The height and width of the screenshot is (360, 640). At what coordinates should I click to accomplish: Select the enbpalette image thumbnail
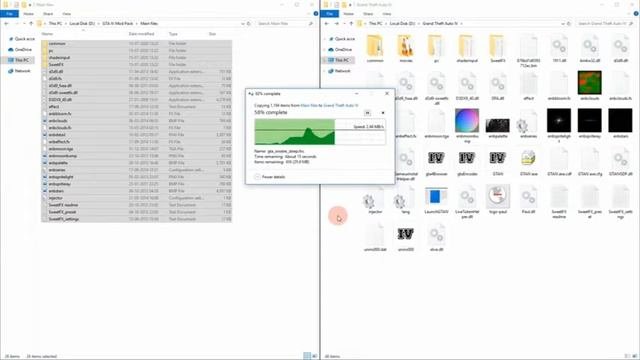point(497,125)
